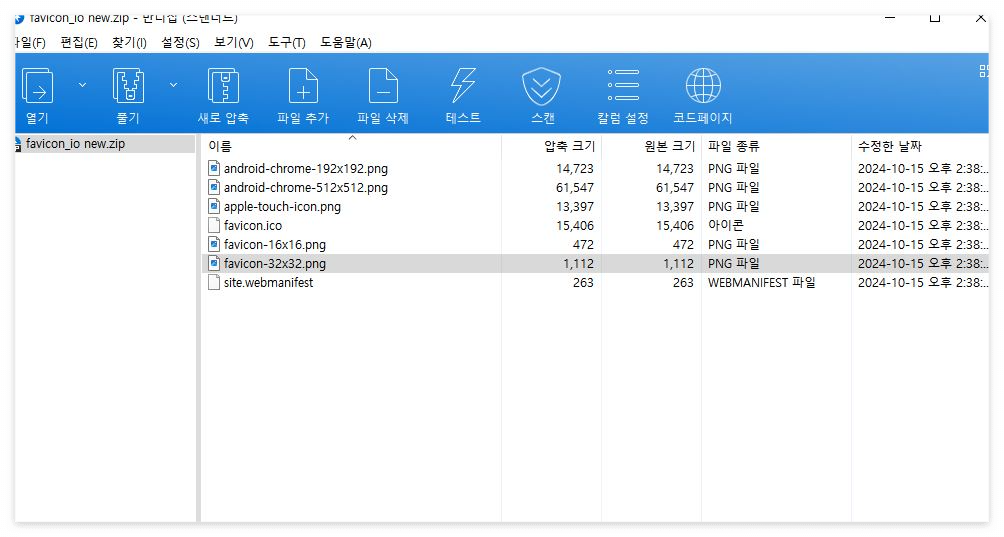The height and width of the screenshot is (537, 1004).
Task: Click compressed size value 14,723
Action: [574, 169]
